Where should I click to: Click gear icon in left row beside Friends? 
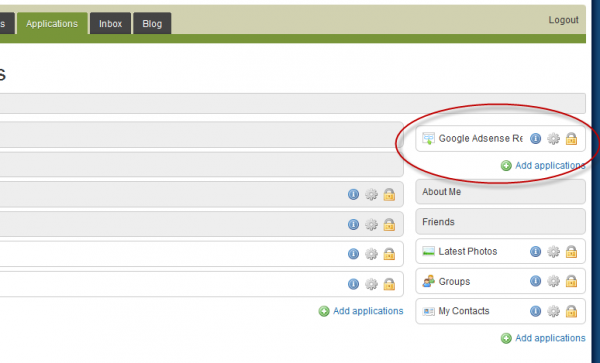point(371,225)
